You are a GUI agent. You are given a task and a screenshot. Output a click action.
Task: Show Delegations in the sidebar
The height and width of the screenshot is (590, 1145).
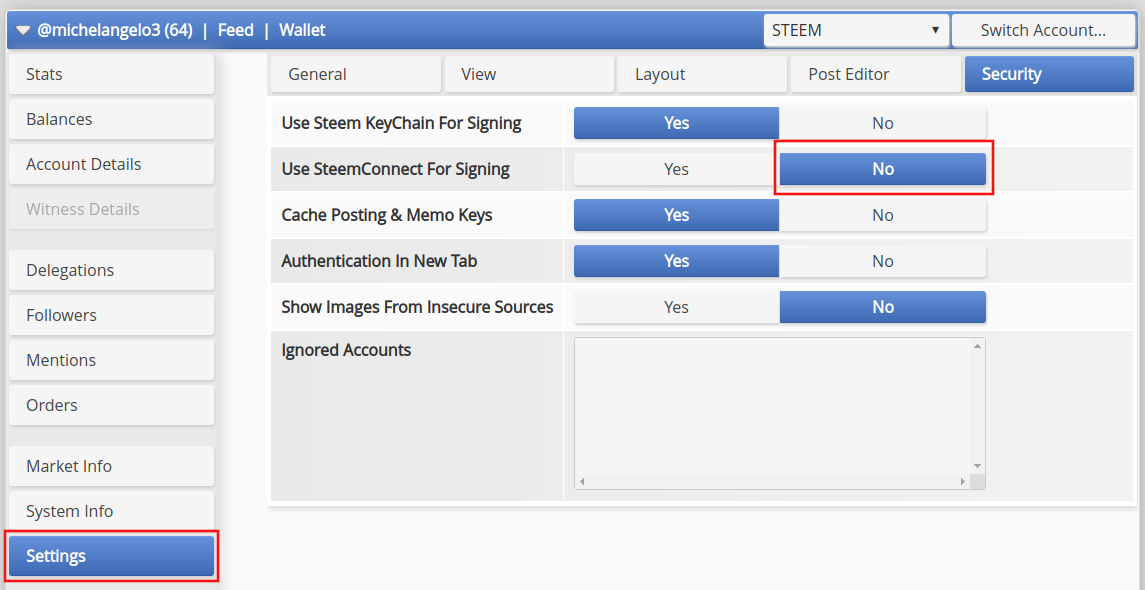point(111,270)
